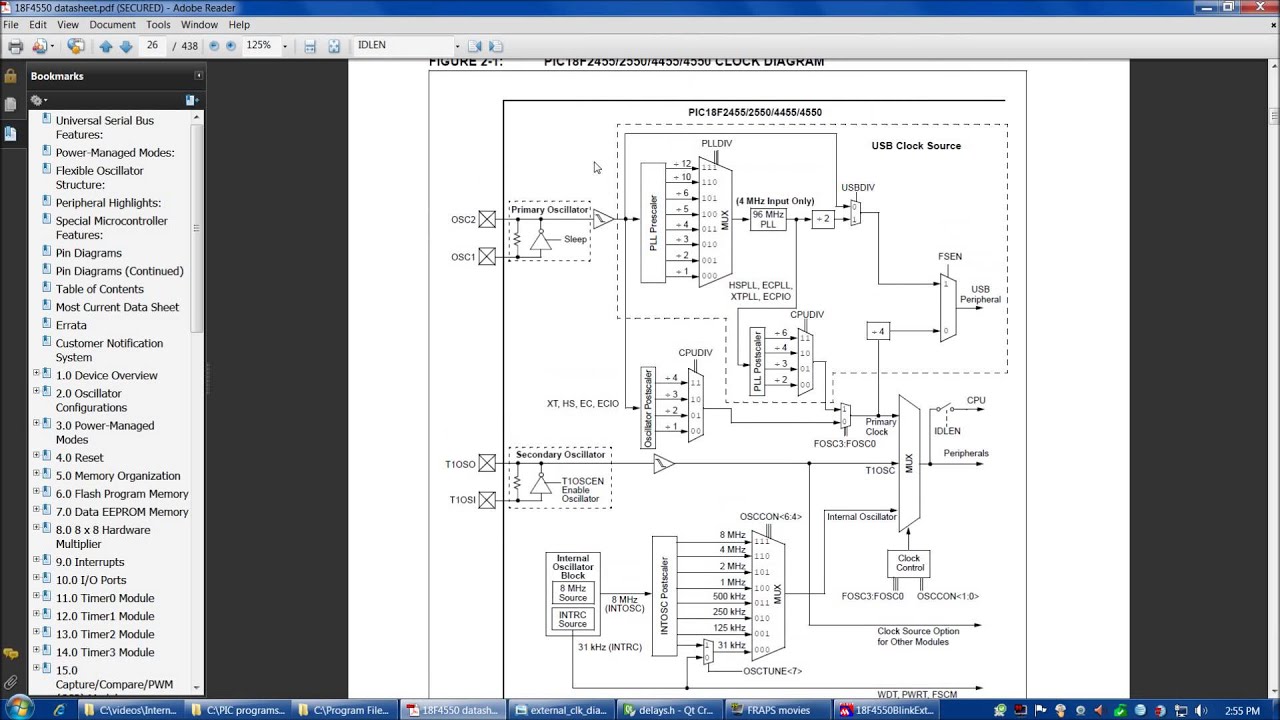Click the 2:55 PM taskbar clock
The width and height of the screenshot is (1280, 720).
click(x=1241, y=710)
